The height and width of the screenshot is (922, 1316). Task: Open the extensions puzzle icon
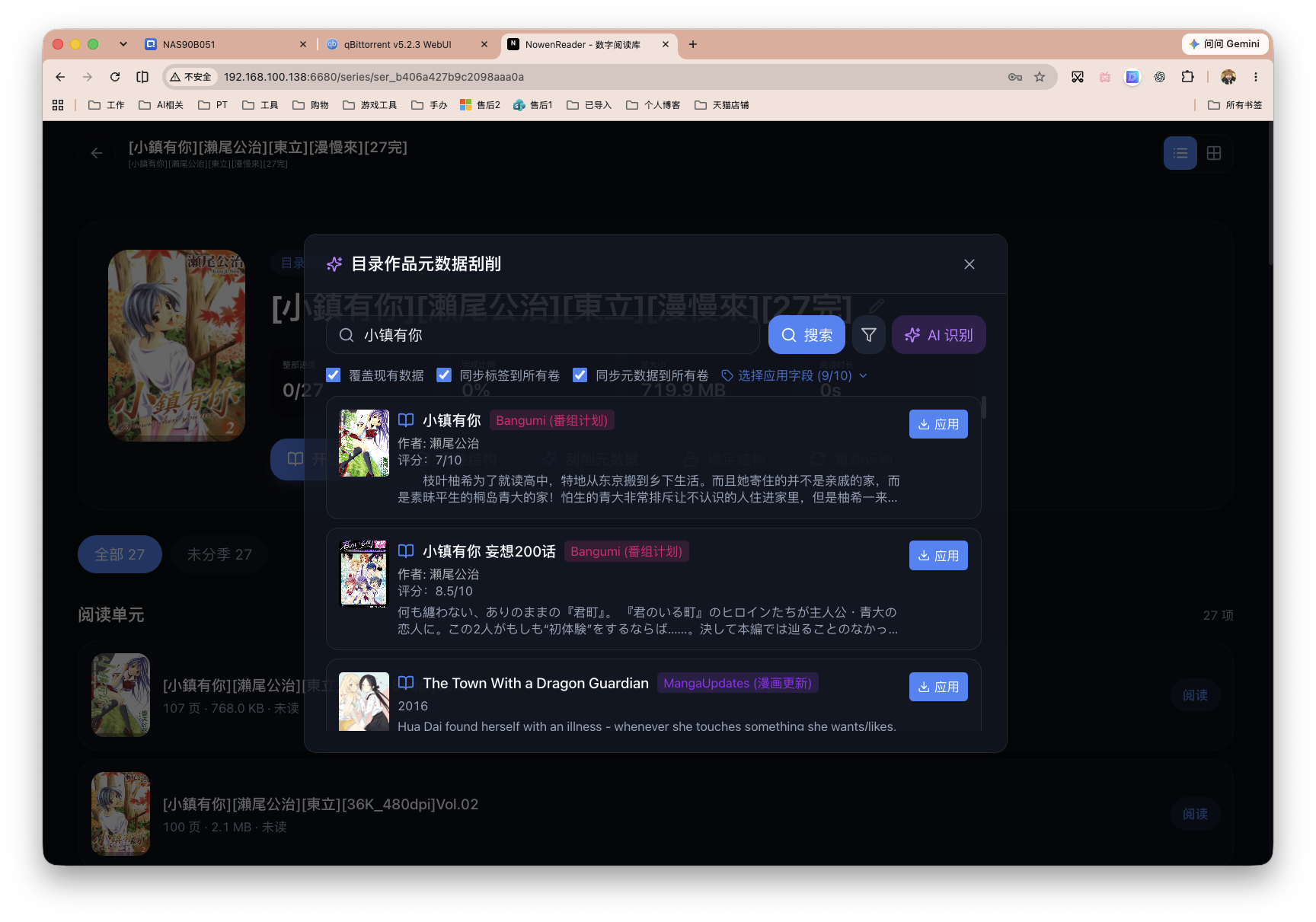tap(1187, 77)
